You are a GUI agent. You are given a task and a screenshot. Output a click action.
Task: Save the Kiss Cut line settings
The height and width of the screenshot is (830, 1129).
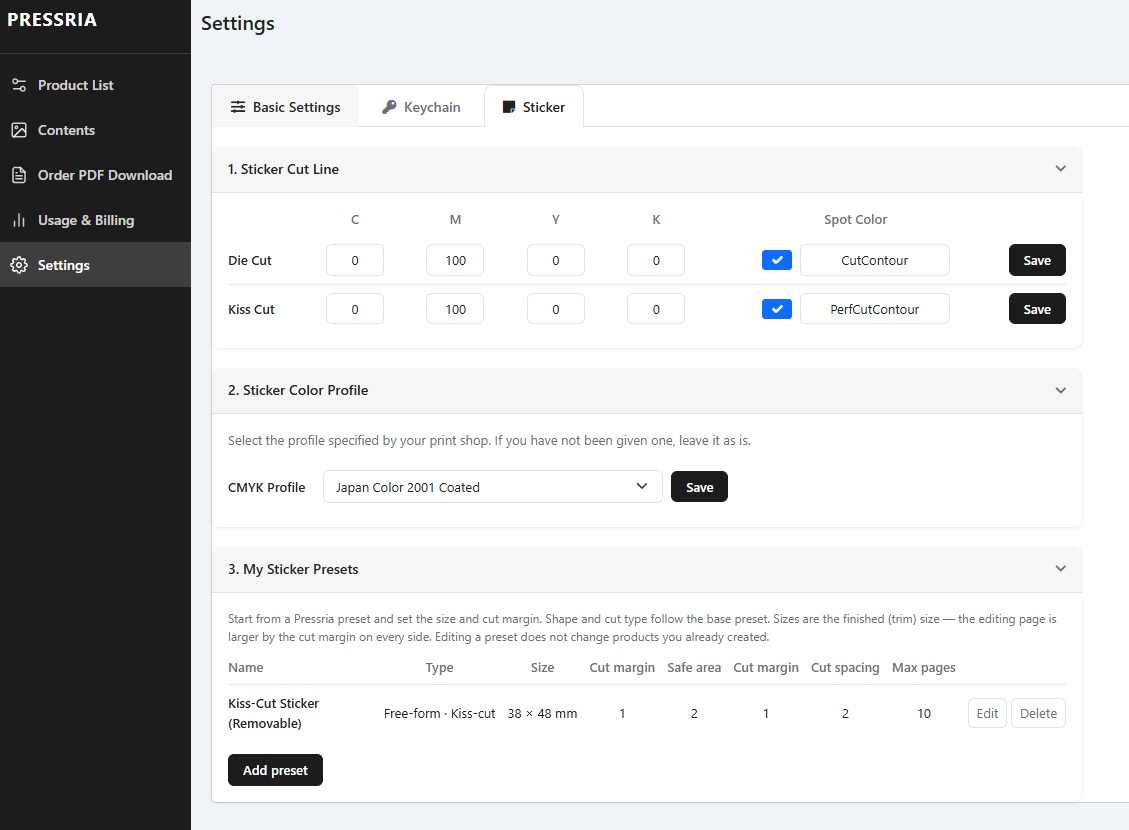(1037, 309)
